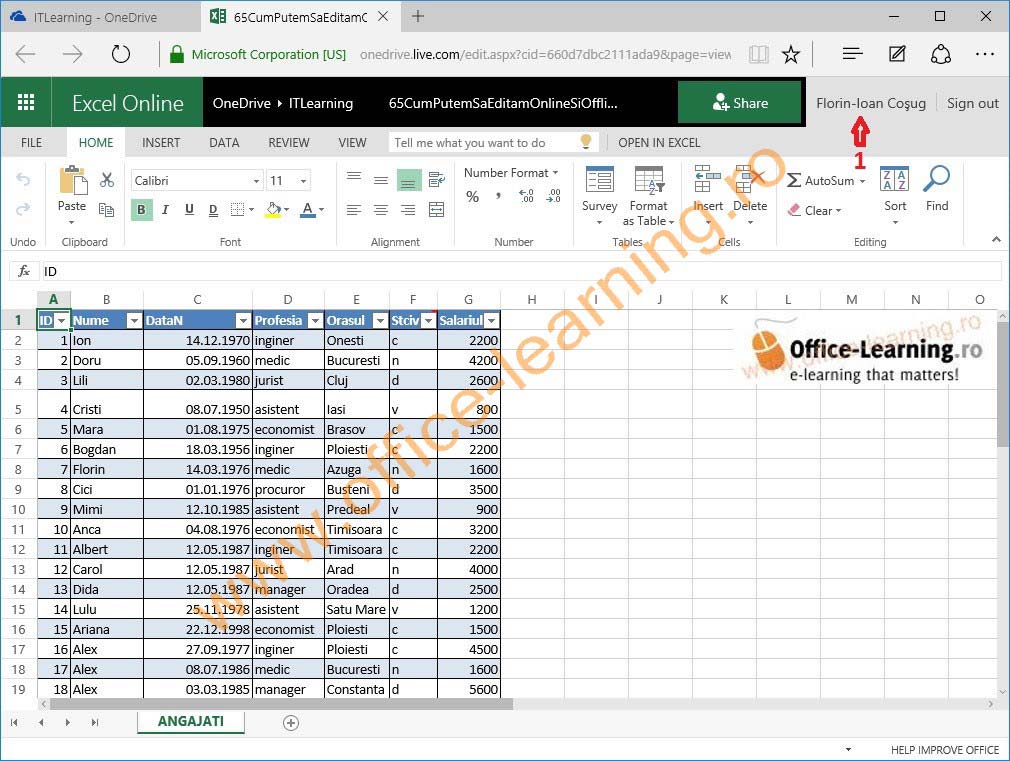Open the Number Format dropdown
The height and width of the screenshot is (761, 1010).
511,173
